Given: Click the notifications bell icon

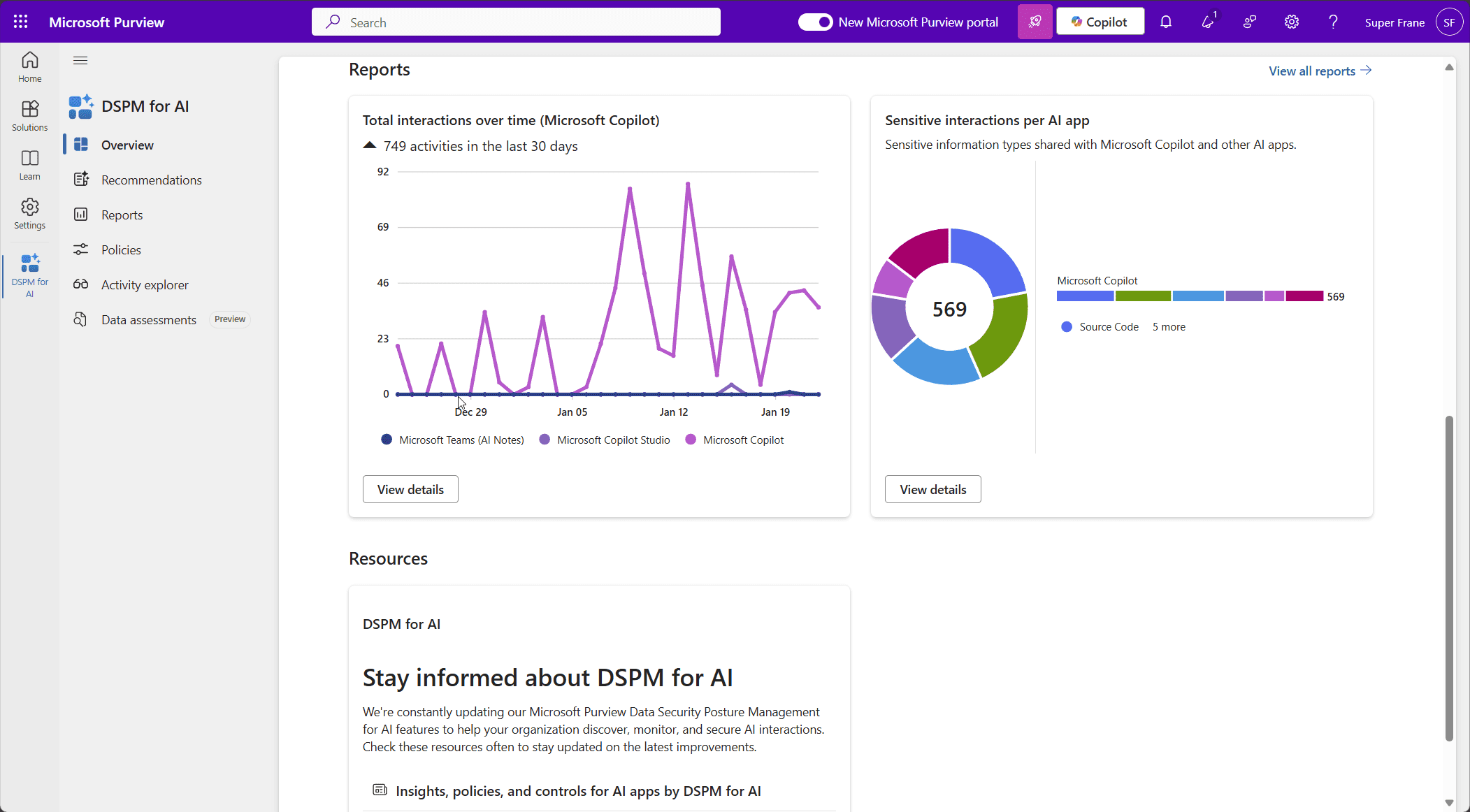Looking at the screenshot, I should coord(1165,22).
